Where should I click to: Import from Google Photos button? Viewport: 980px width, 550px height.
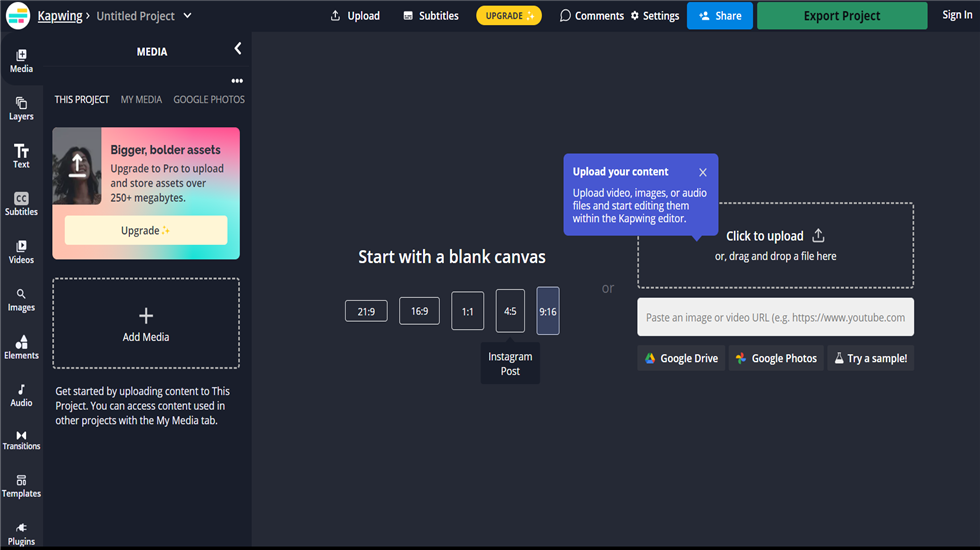776,358
